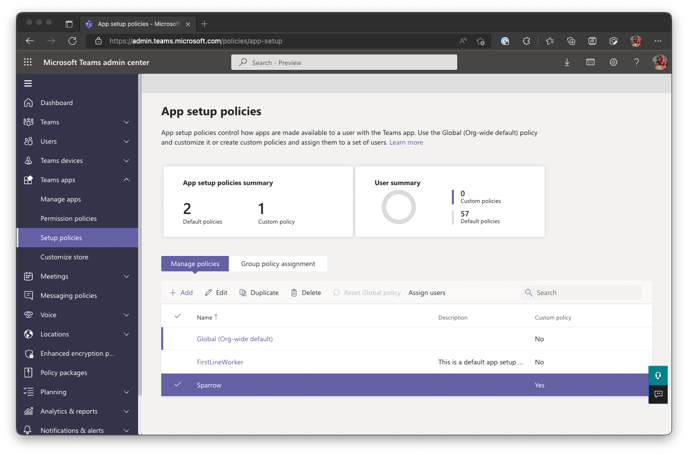Viewport: 688px width, 455px height.
Task: Expand the Locations chevron
Action: (x=126, y=334)
